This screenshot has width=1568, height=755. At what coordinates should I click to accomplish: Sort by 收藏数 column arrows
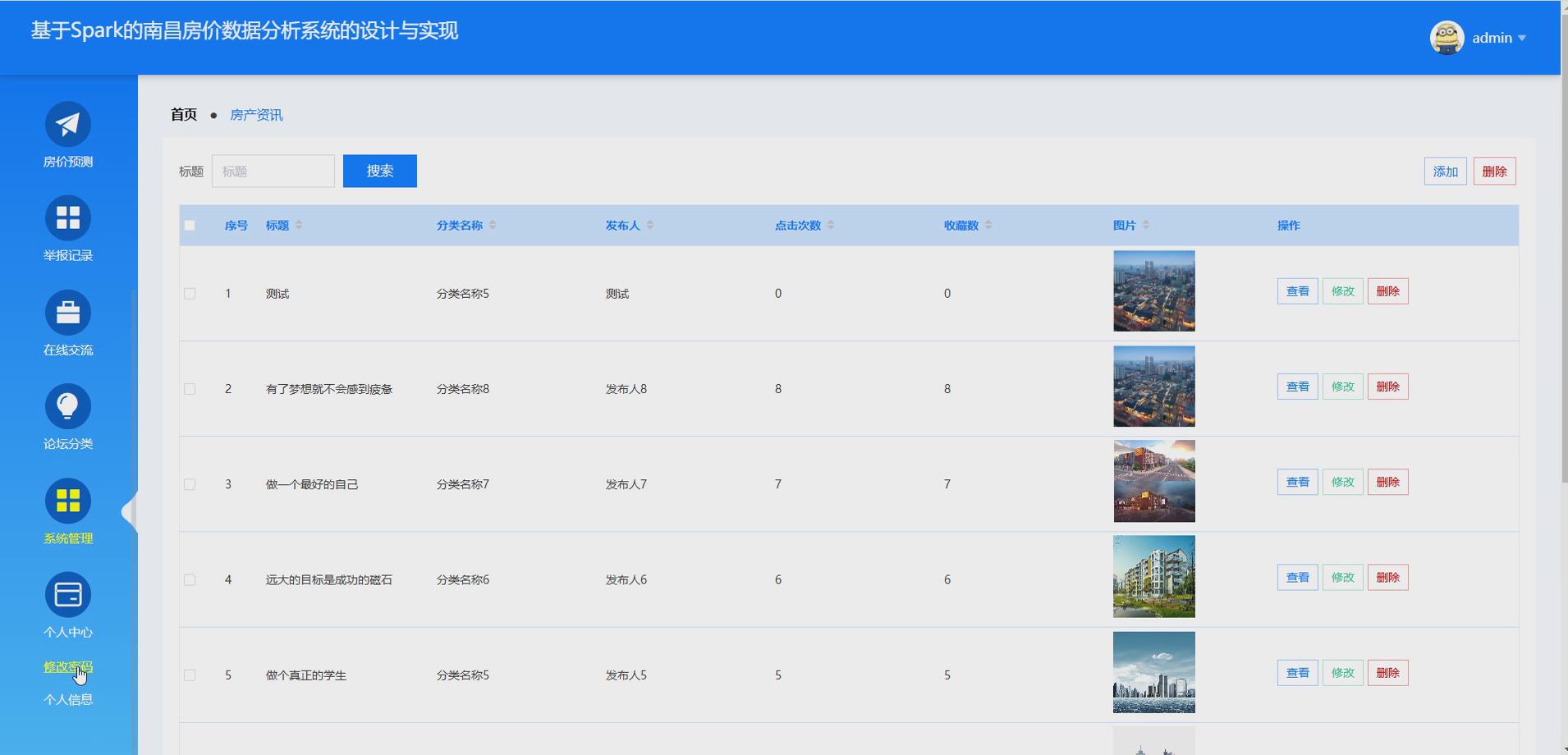(x=988, y=225)
